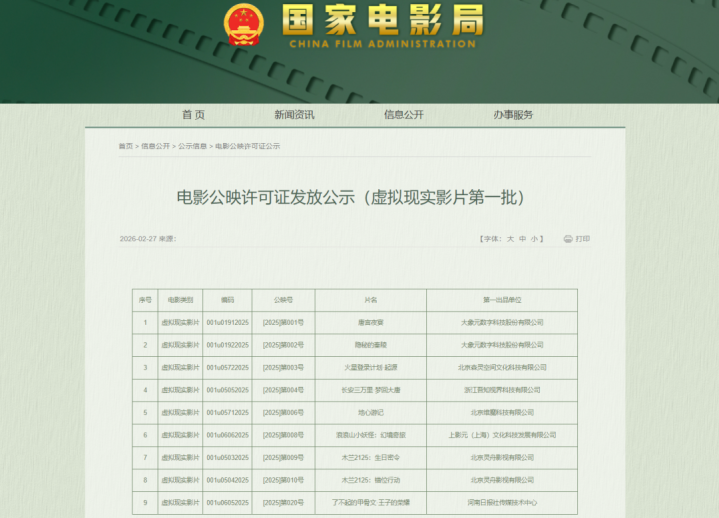Click serial number 4 cell
719x518 pixels.
point(145,390)
